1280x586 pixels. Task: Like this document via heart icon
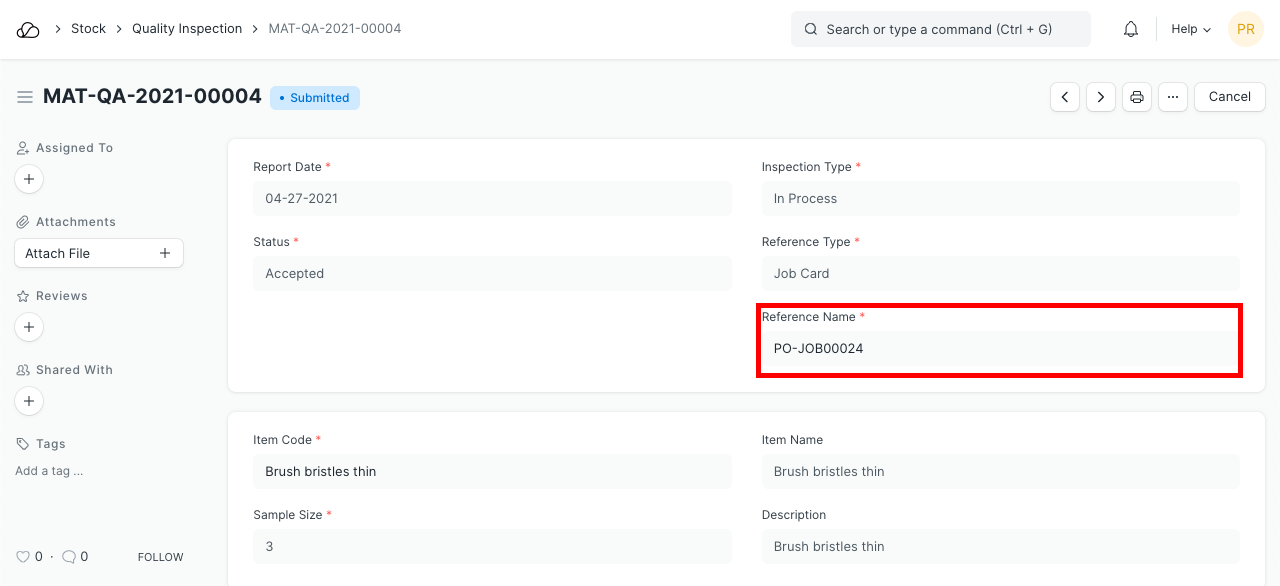click(x=23, y=557)
